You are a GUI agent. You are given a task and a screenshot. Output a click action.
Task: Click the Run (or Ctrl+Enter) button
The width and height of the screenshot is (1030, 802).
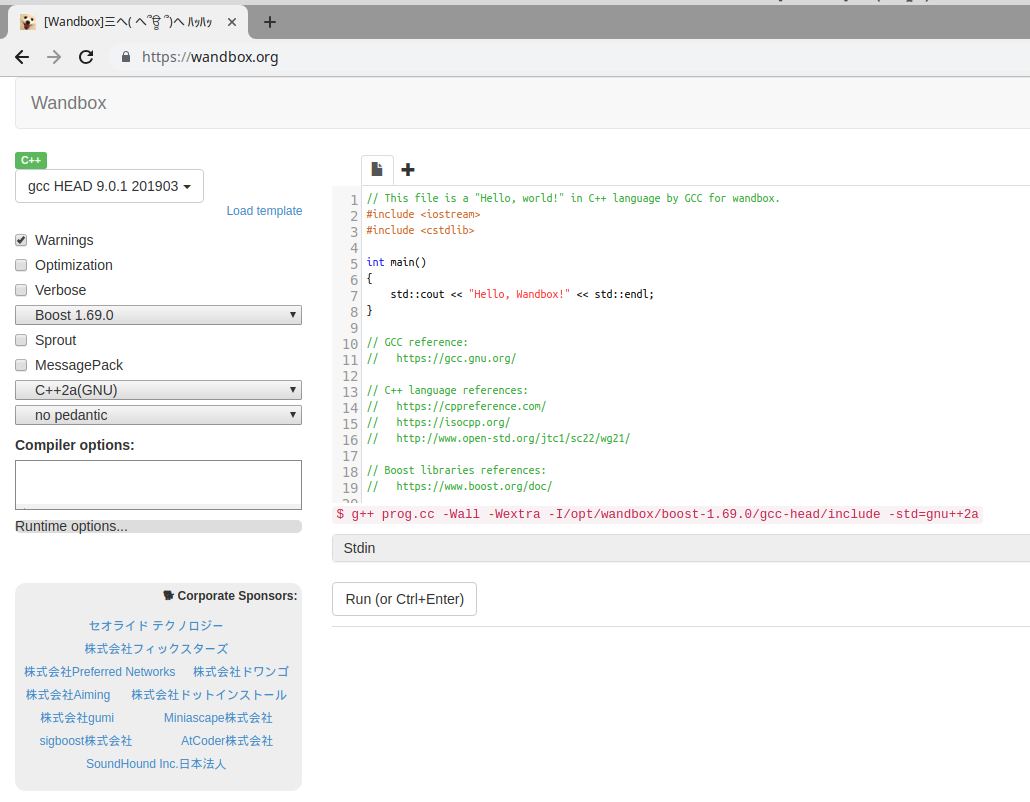404,599
